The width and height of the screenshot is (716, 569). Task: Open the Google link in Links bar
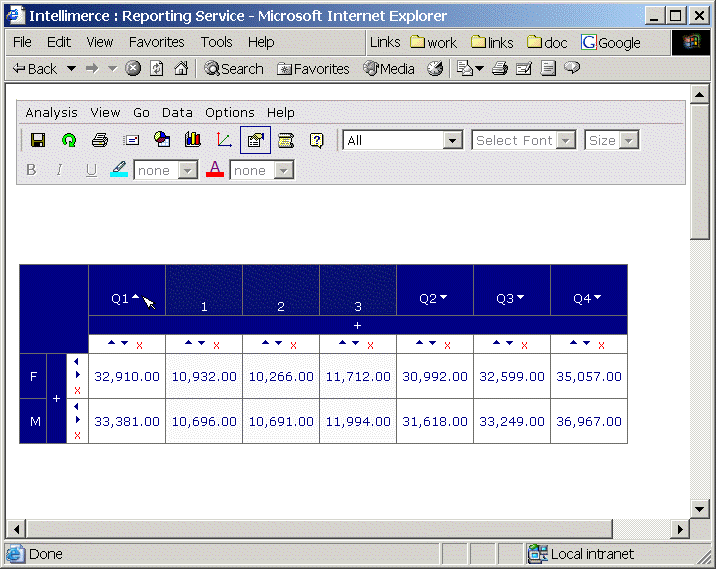pos(611,42)
